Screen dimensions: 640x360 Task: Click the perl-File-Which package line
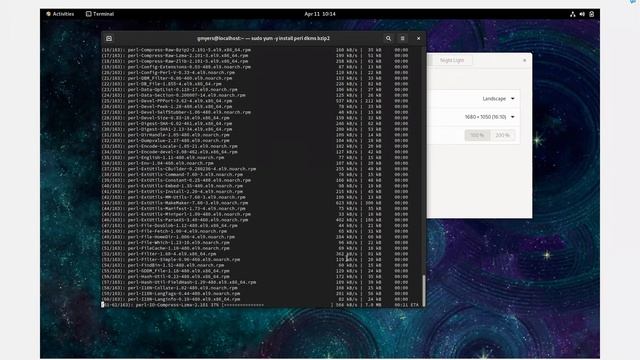pos(255,242)
